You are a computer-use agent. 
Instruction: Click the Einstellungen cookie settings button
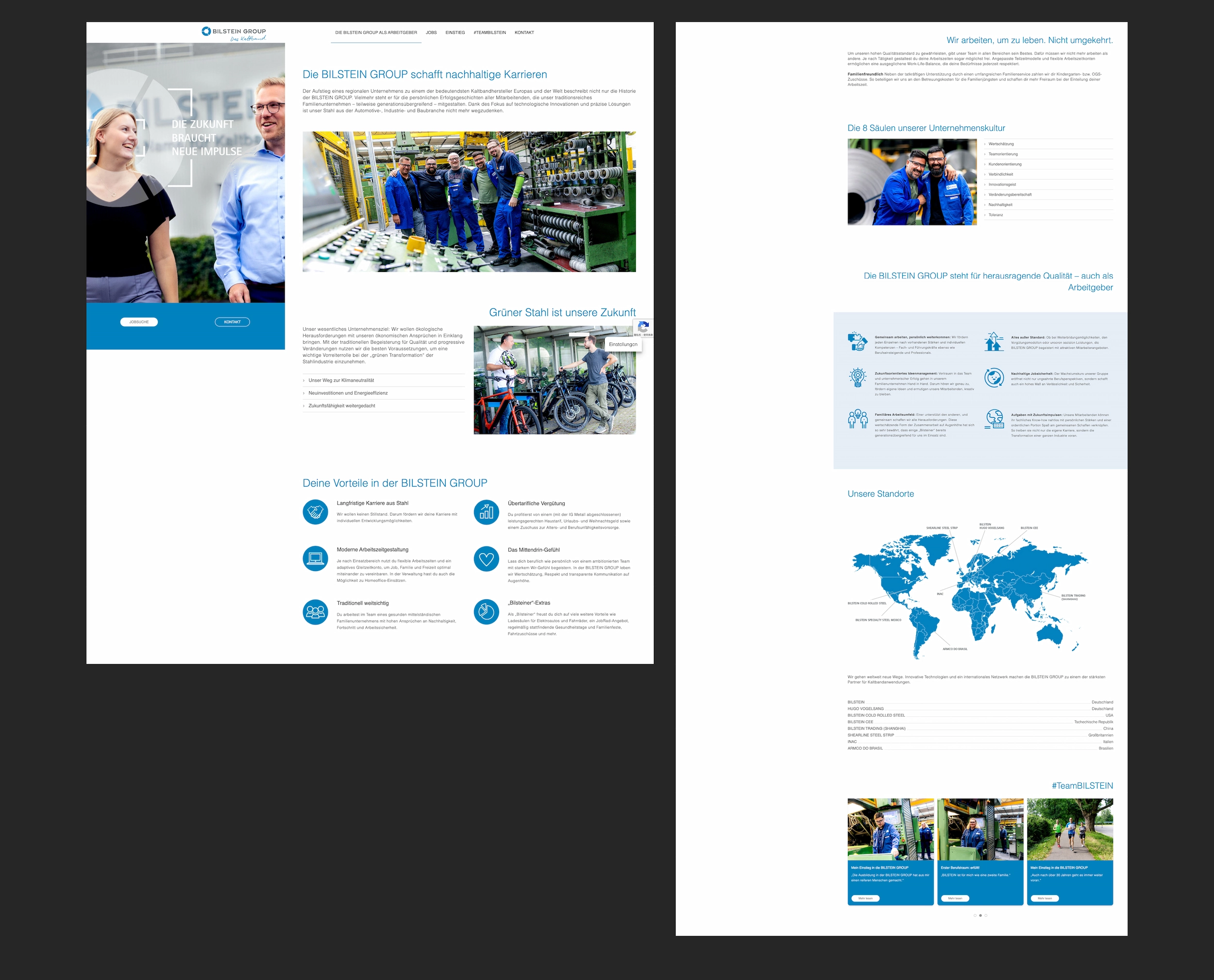623,343
